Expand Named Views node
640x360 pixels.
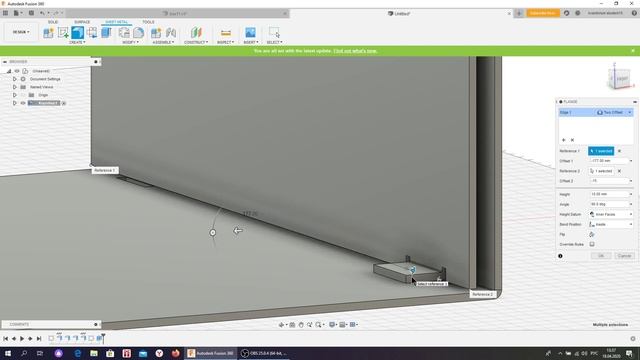tap(15, 87)
